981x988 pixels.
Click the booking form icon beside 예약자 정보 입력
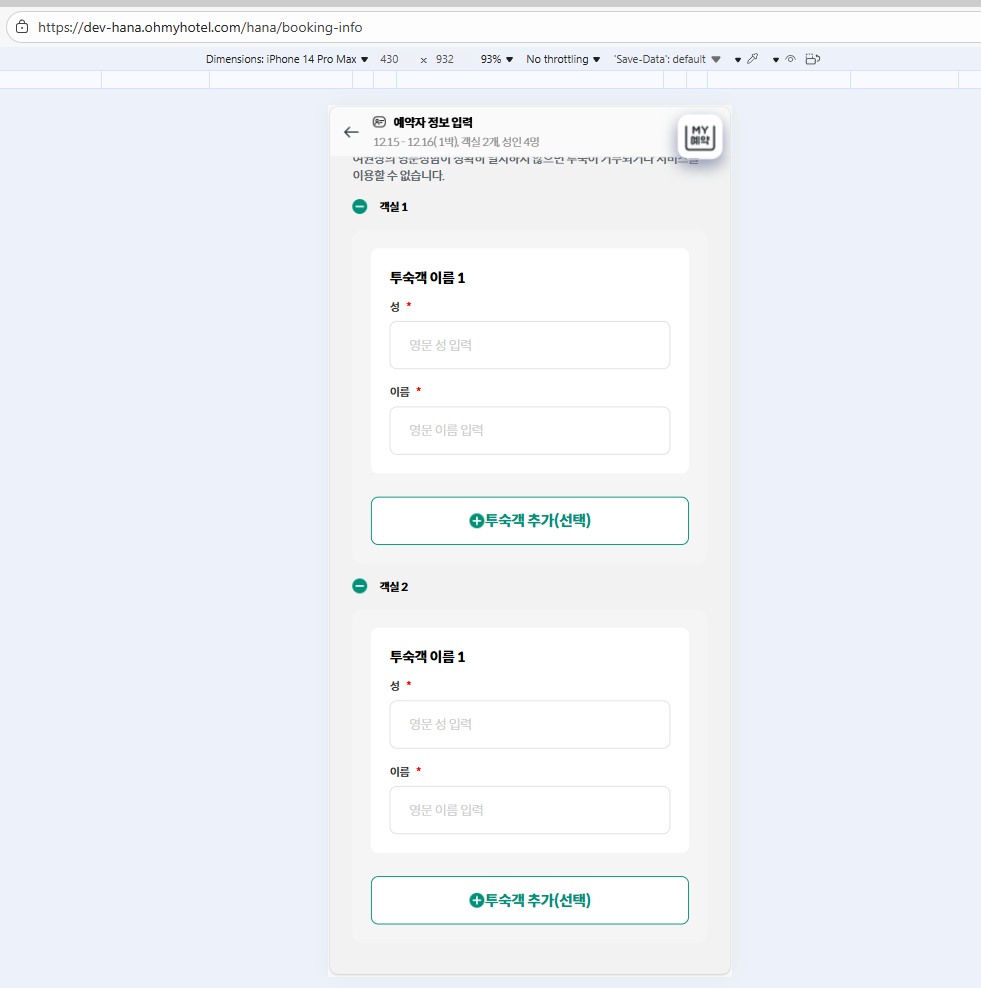click(379, 122)
